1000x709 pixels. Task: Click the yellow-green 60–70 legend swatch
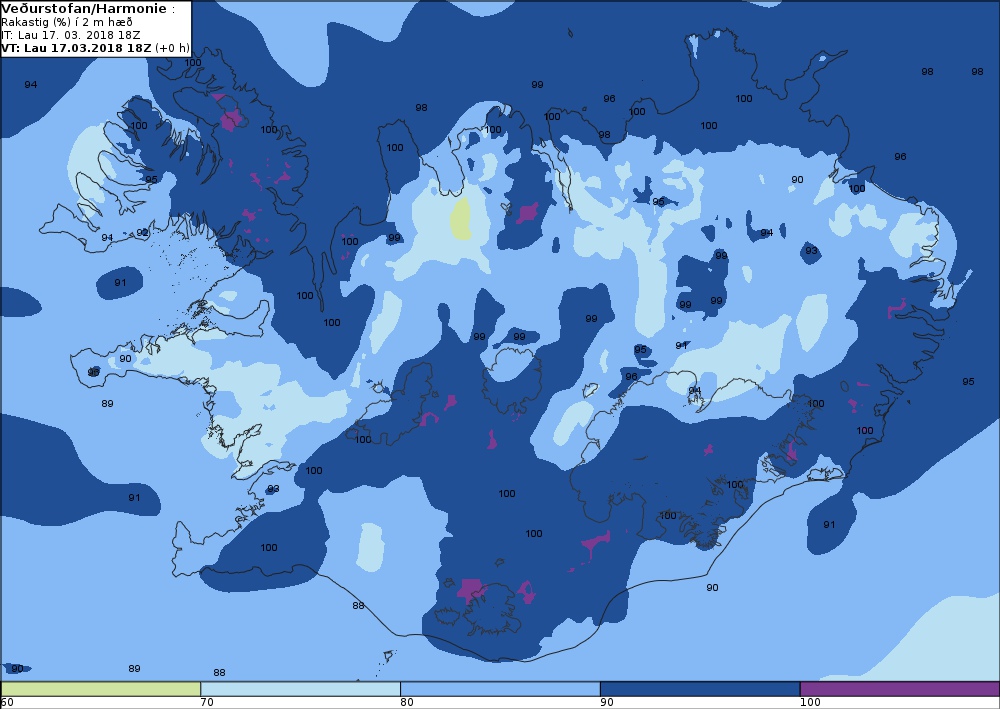coord(101,689)
